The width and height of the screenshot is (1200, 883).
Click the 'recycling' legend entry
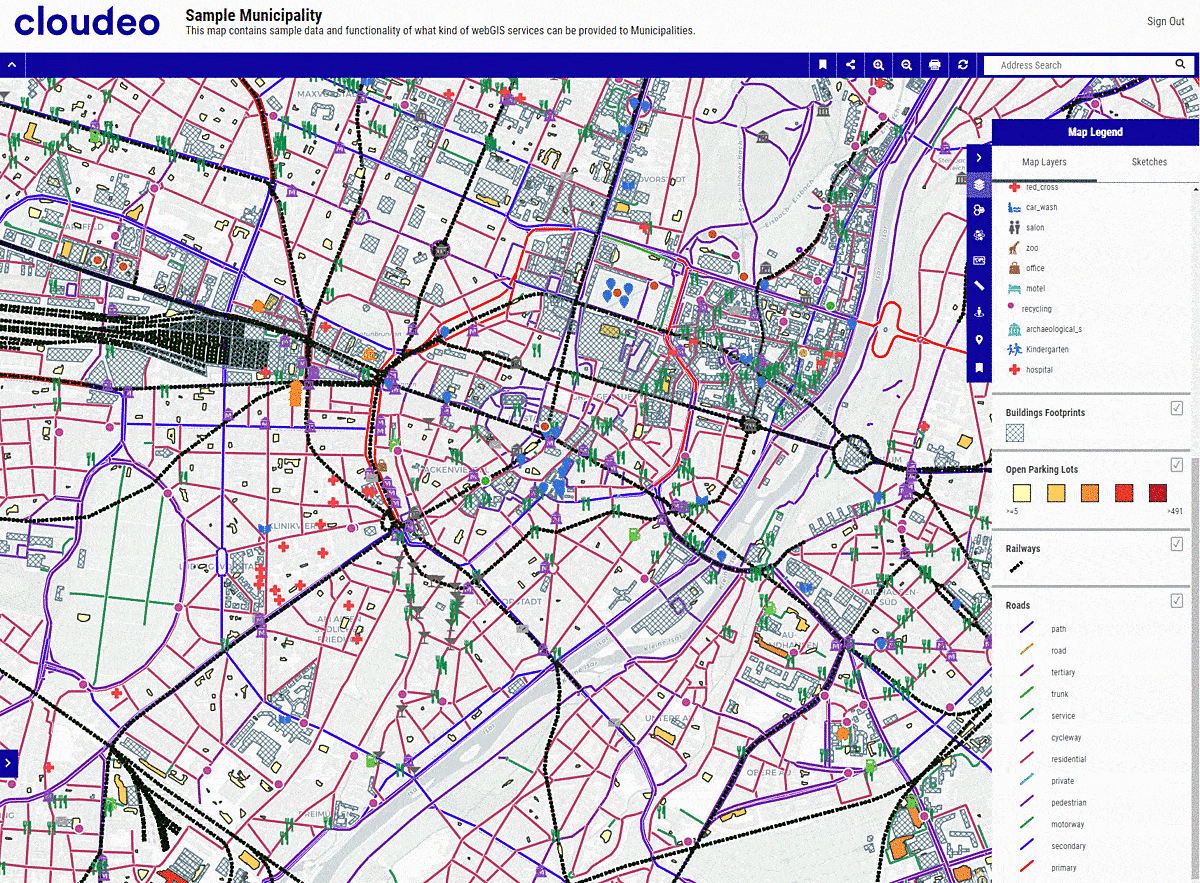1037,309
